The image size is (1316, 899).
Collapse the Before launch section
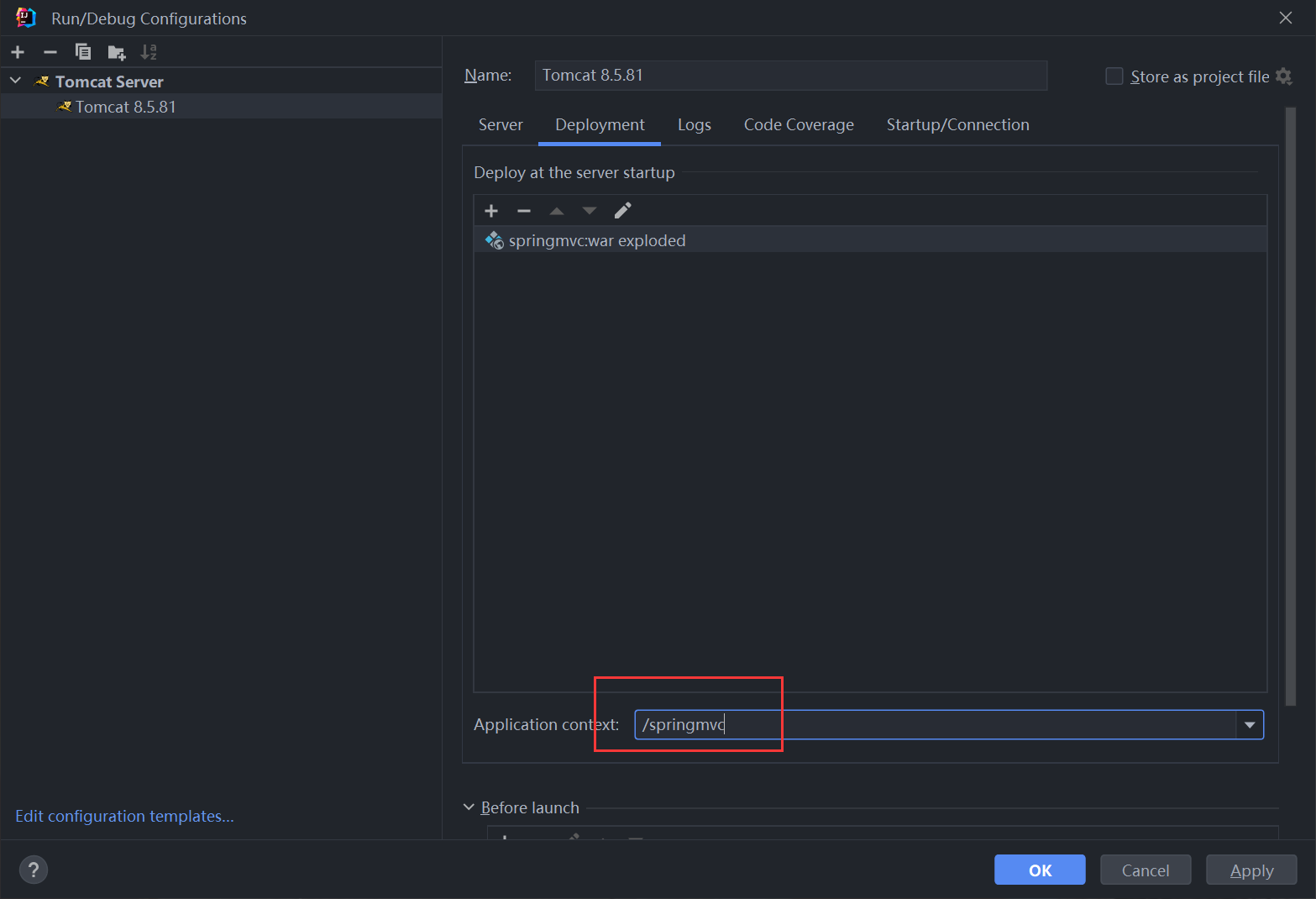(469, 807)
